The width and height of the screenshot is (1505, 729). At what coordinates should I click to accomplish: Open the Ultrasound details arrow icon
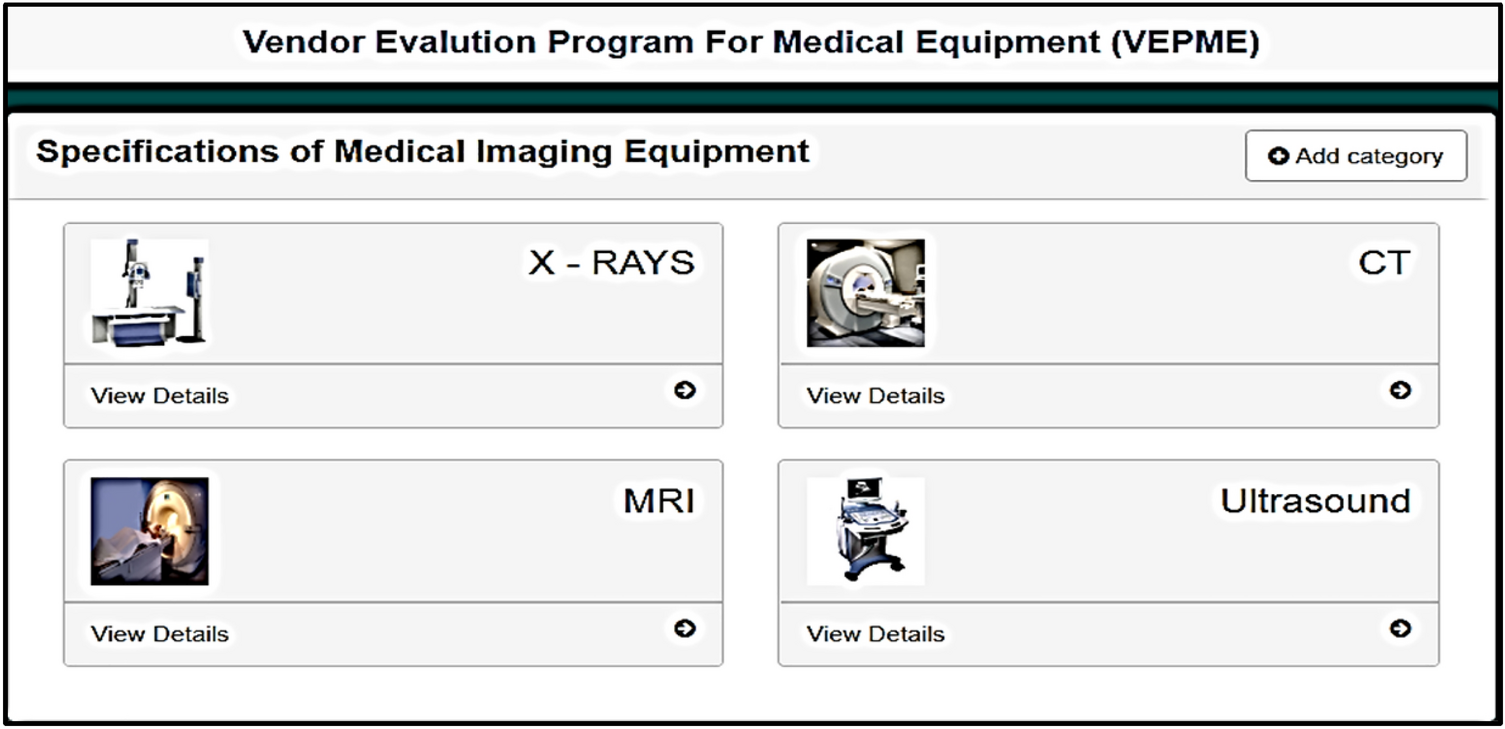[1402, 630]
